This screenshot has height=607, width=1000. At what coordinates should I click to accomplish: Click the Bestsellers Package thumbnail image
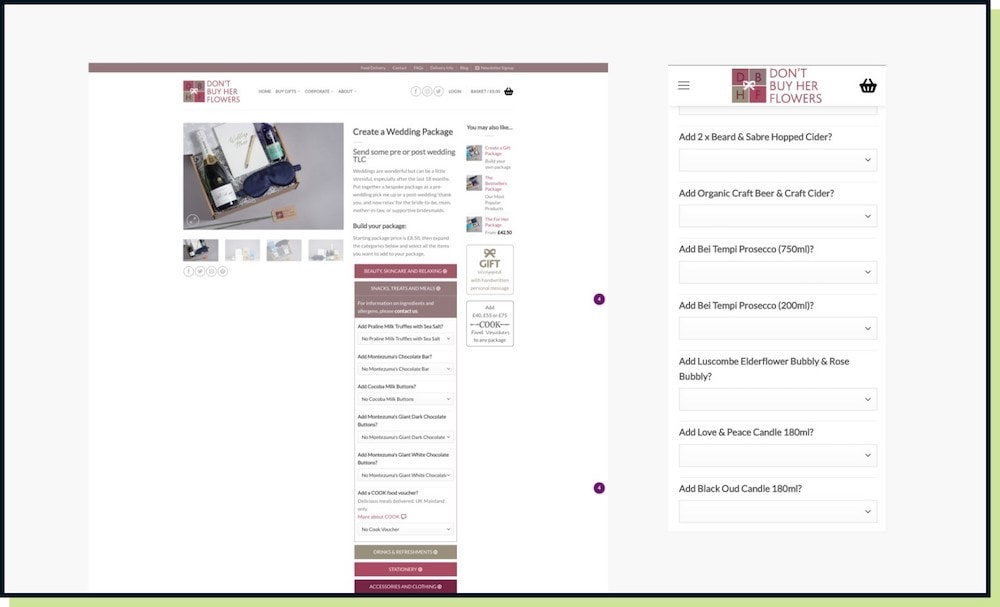click(x=474, y=183)
